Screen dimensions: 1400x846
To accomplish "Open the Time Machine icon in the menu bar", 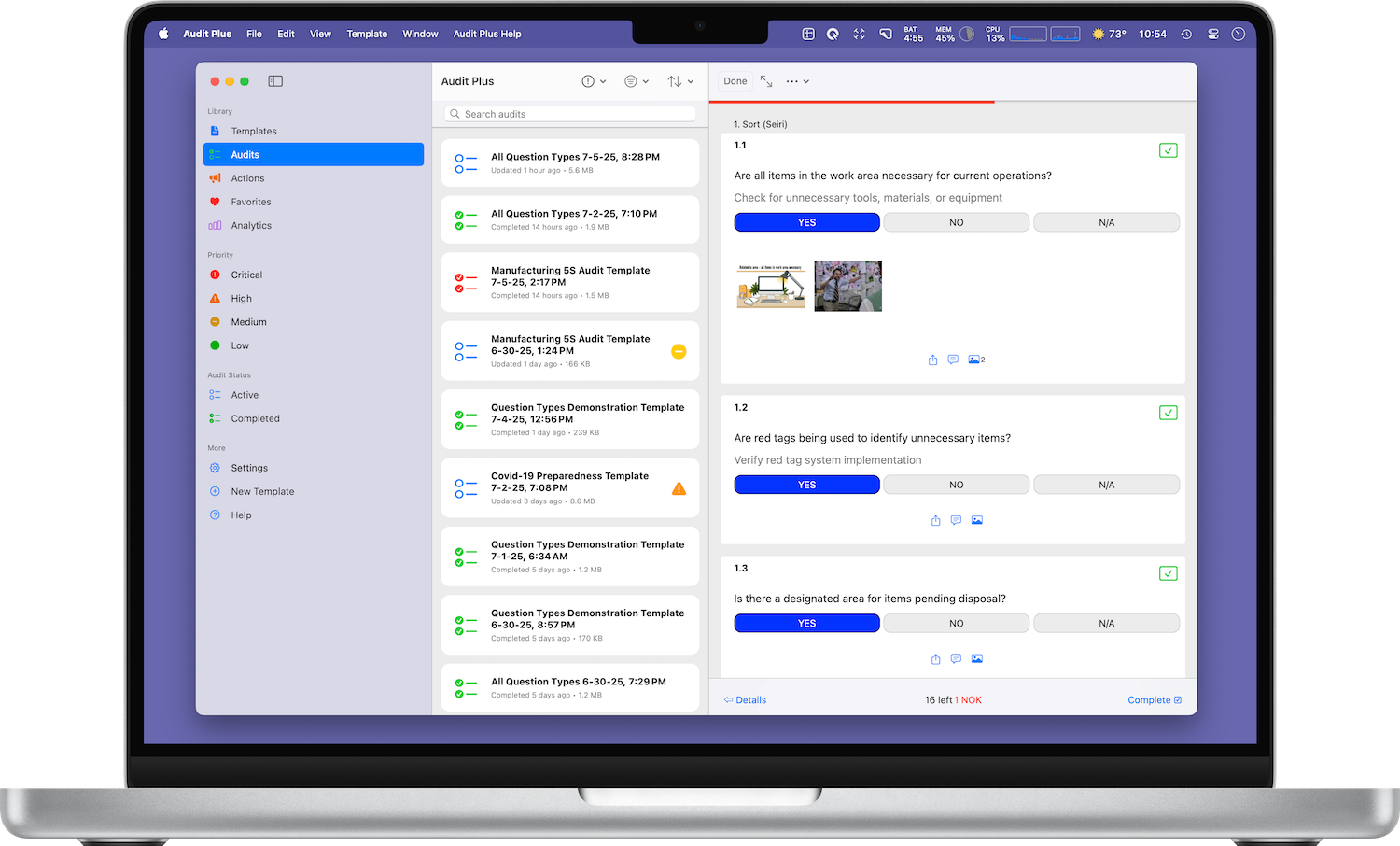I will [x=1186, y=34].
